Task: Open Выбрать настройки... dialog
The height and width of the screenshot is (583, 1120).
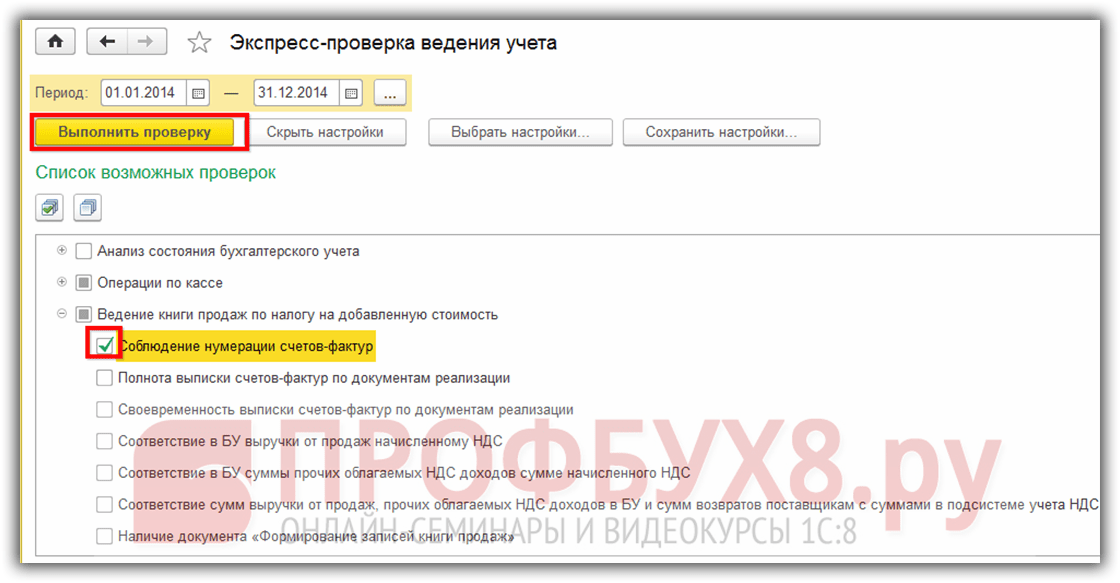Action: coord(518,132)
